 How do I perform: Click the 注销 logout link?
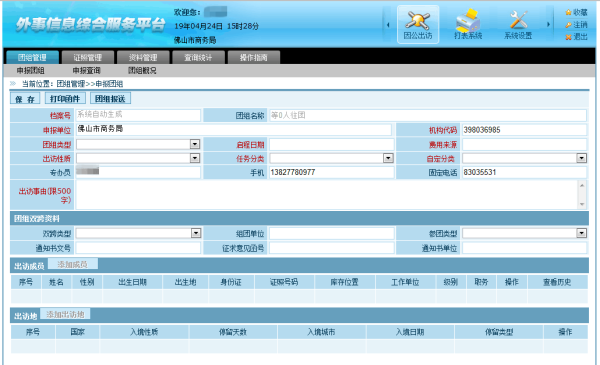576,24
